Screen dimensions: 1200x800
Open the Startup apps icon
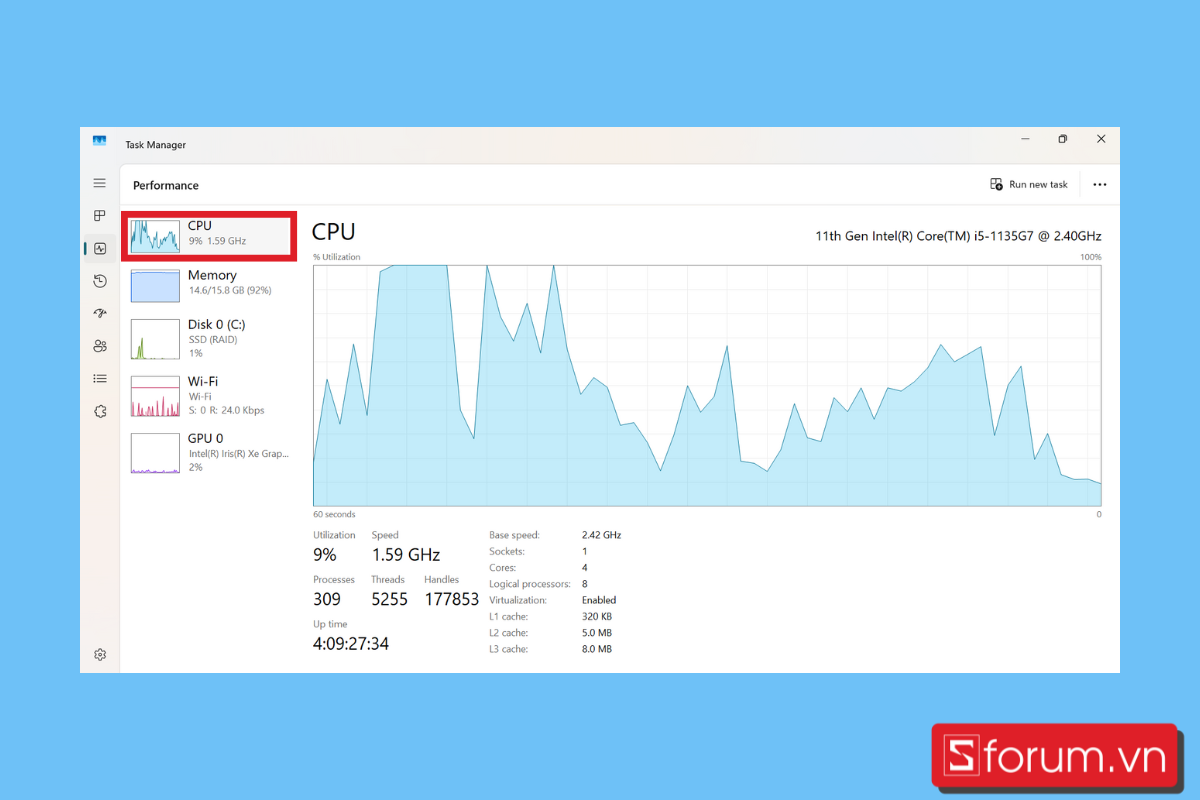(100, 313)
